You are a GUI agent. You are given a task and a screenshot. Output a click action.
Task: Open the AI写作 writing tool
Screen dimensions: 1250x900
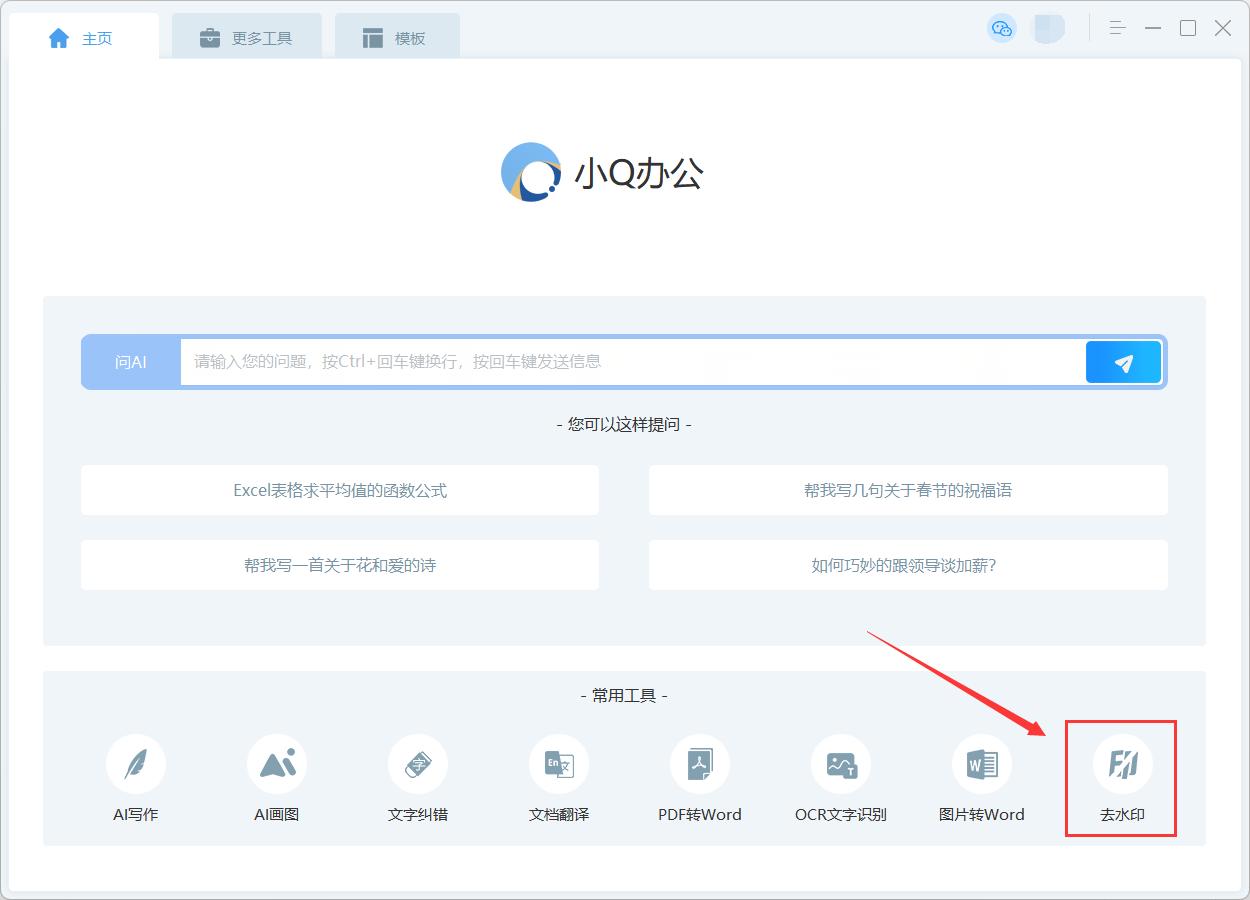pyautogui.click(x=136, y=765)
